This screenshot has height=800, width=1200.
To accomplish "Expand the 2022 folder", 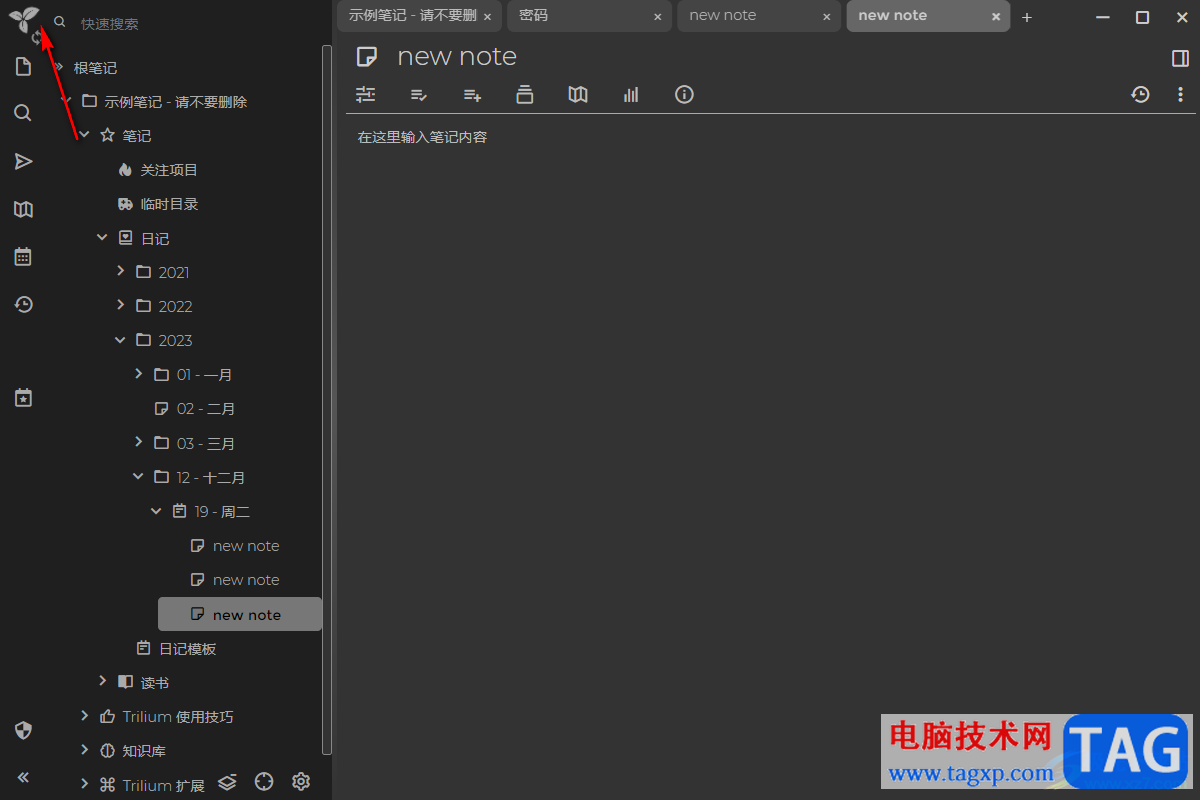I will pyautogui.click(x=120, y=306).
